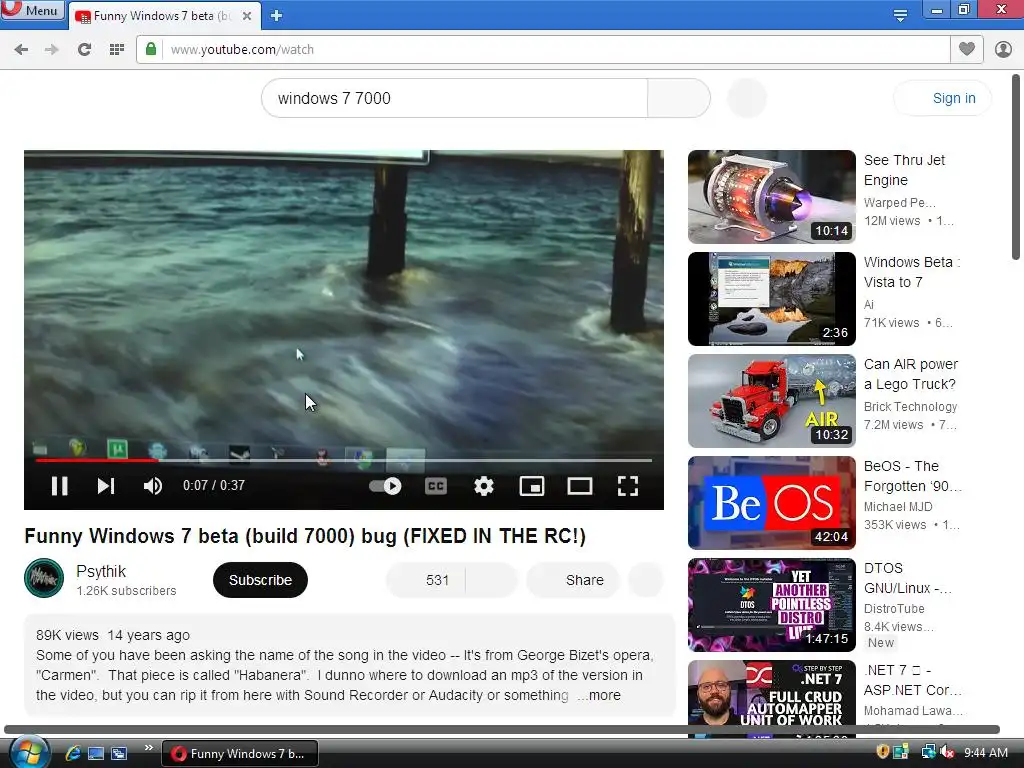This screenshot has width=1024, height=768.
Task: Open the Windows Beta Vista to 7 thumbnail
Action: point(771,298)
